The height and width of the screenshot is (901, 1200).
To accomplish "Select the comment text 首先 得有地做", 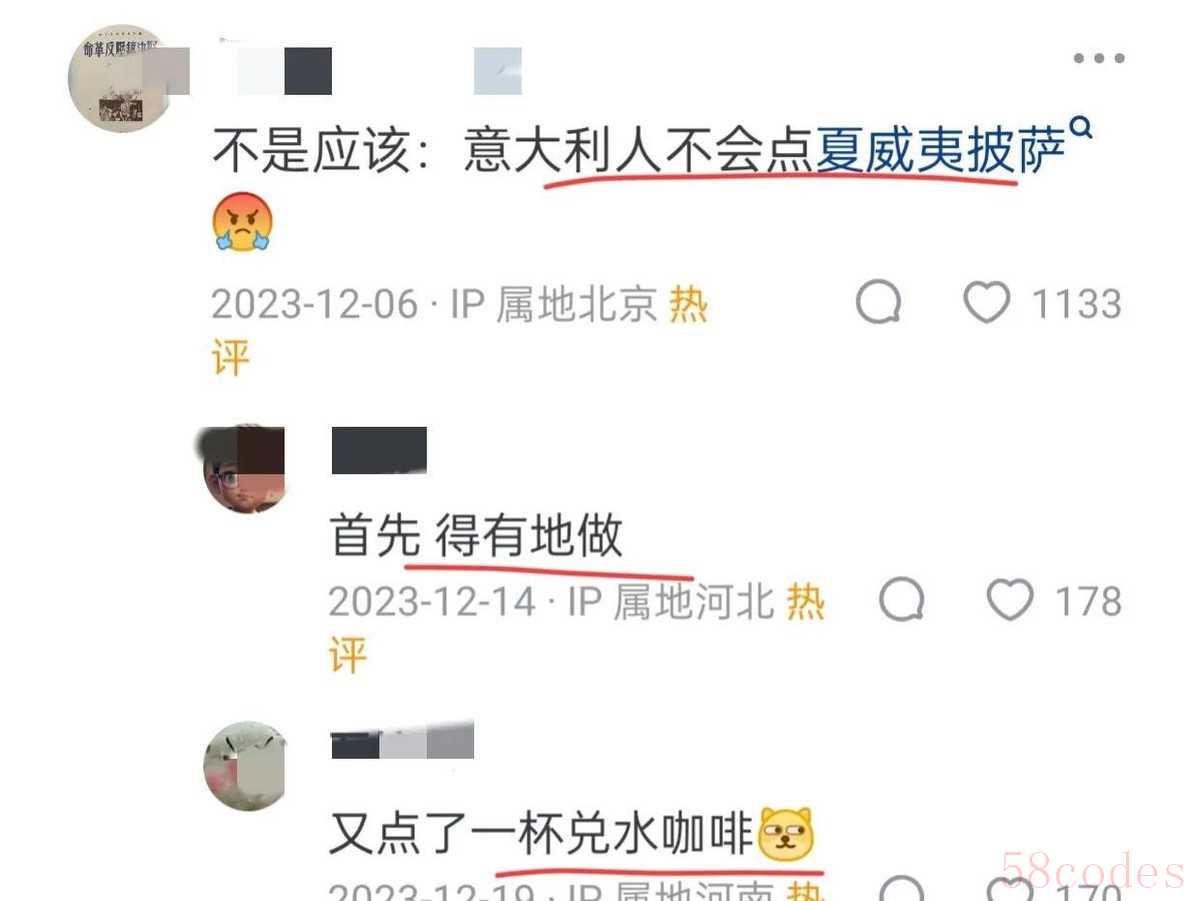I will (477, 535).
